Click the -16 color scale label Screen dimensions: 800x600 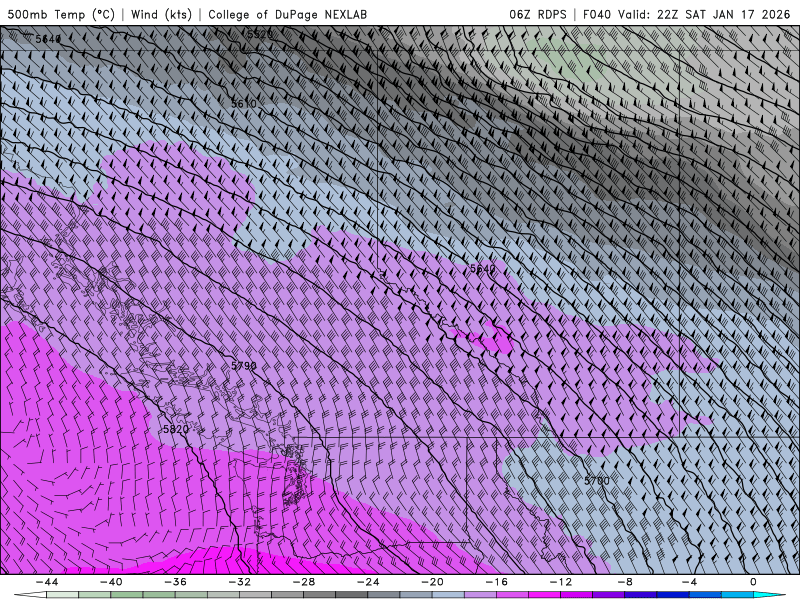(x=497, y=582)
